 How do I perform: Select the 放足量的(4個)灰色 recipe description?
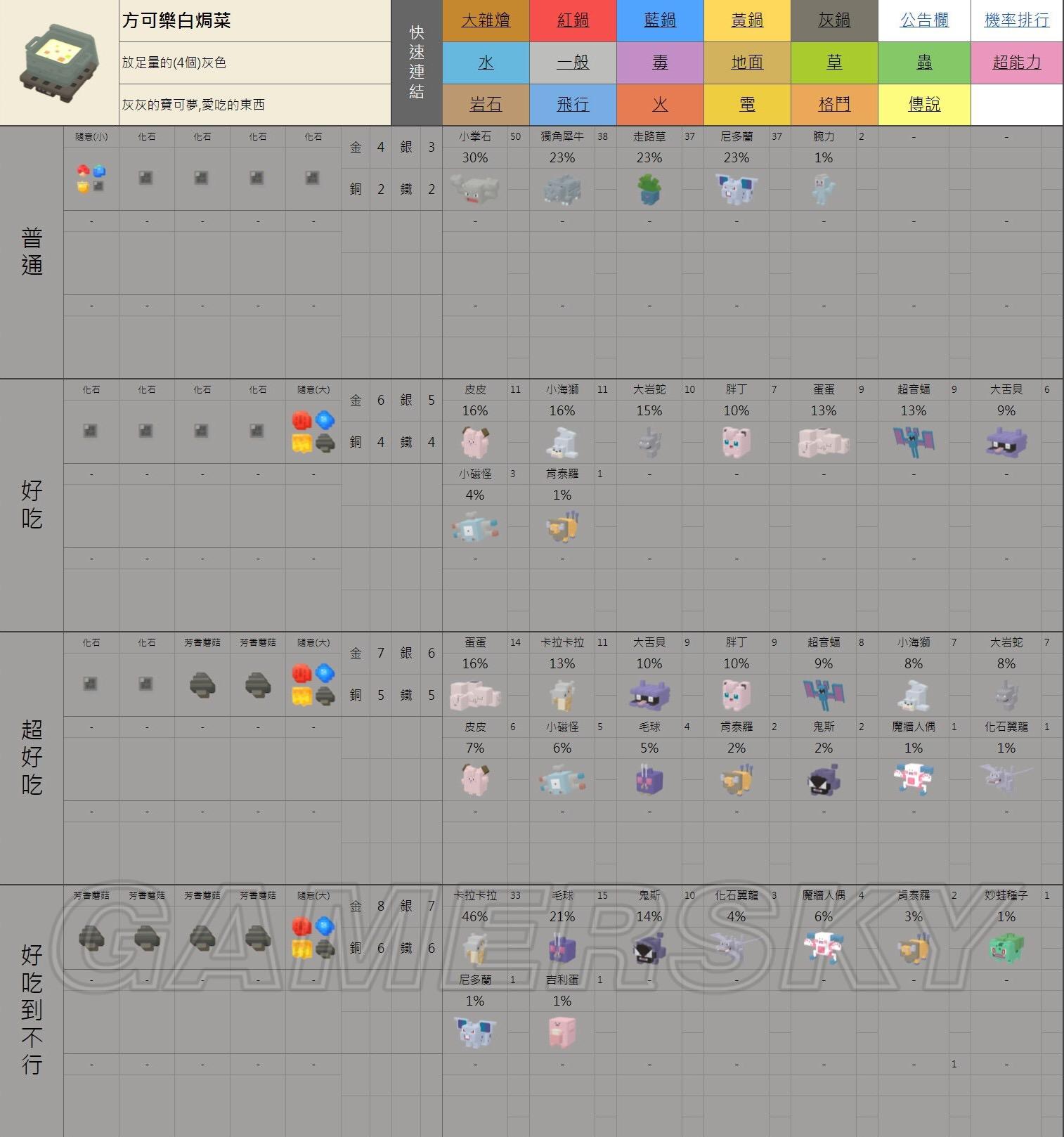coord(174,63)
